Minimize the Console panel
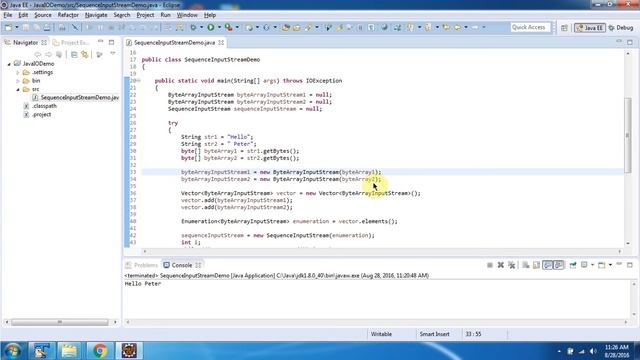 [x=619, y=264]
